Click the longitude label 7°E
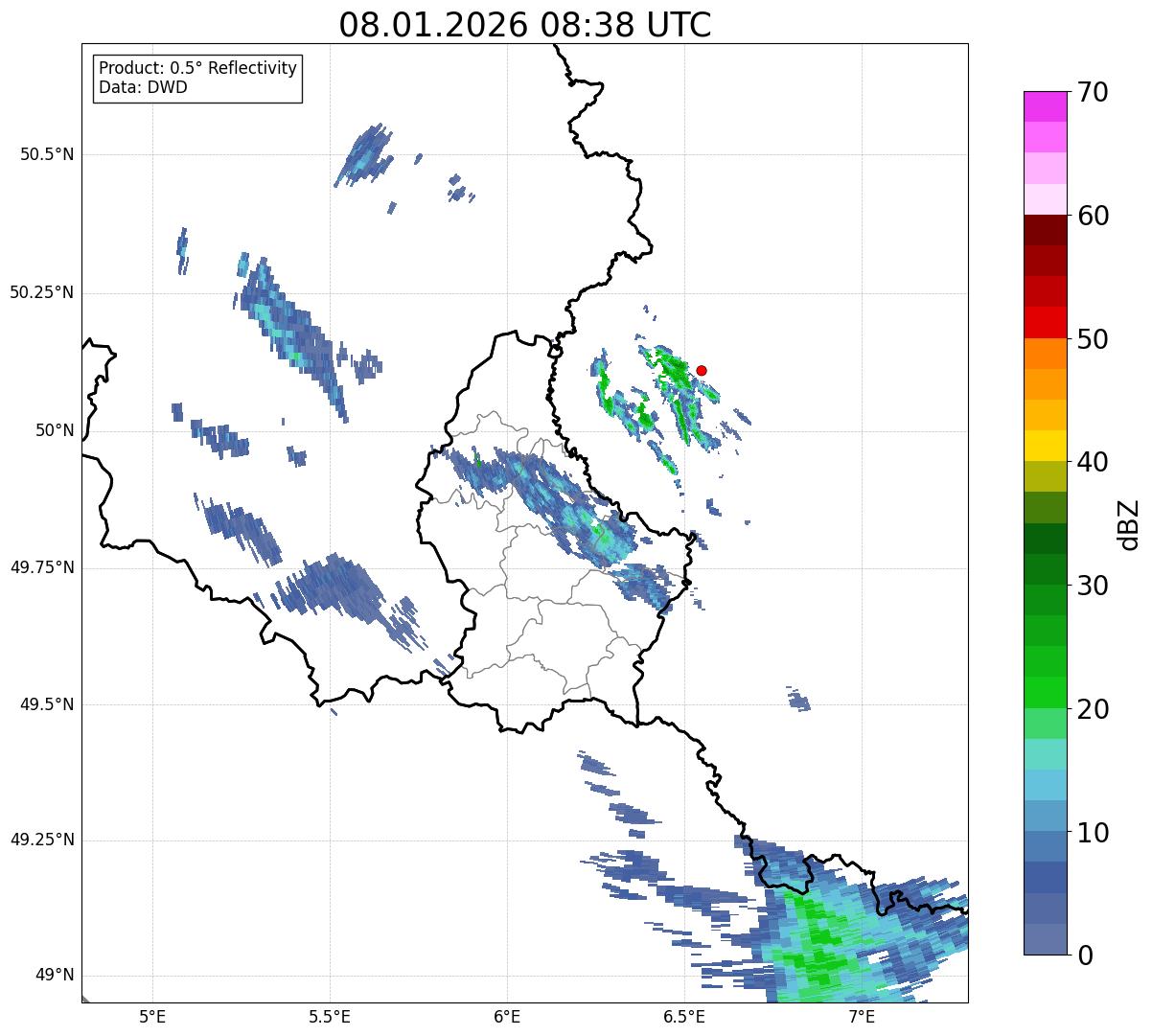Screen dimensions: 1152x1036 (862, 1016)
